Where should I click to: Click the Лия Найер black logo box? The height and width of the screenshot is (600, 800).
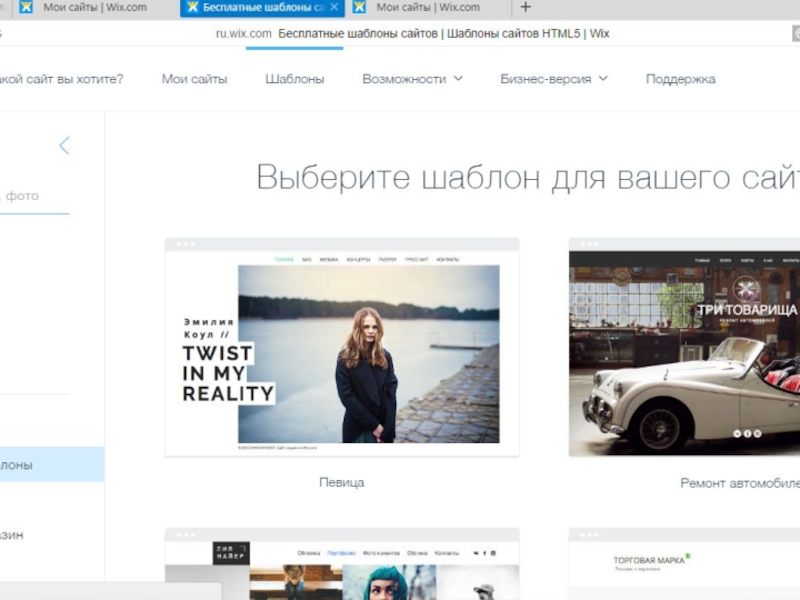point(230,553)
